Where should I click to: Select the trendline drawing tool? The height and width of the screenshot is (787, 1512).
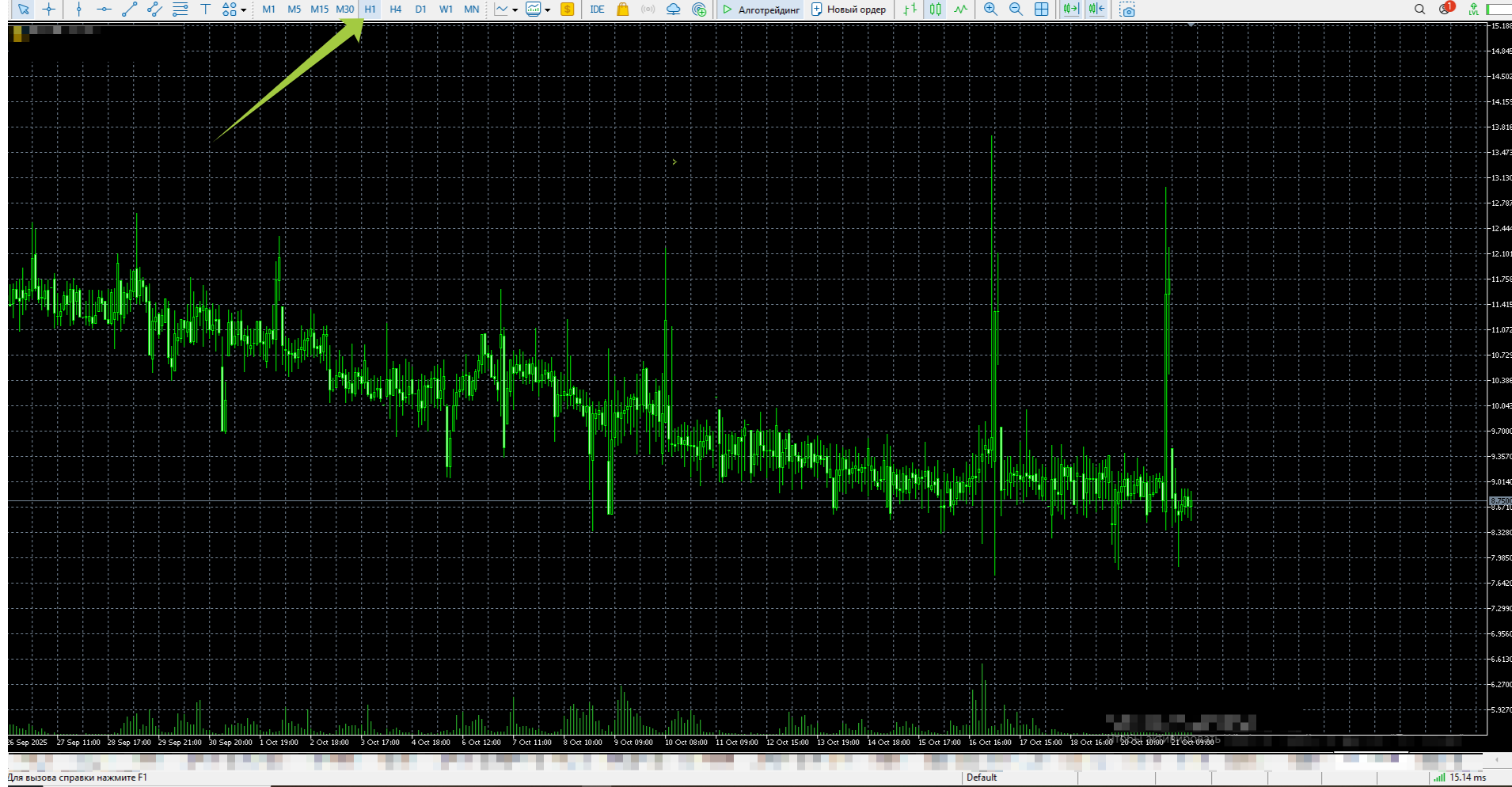tap(129, 10)
